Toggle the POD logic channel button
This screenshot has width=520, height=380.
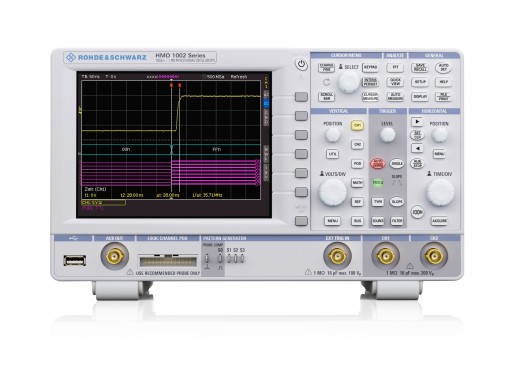click(x=357, y=164)
